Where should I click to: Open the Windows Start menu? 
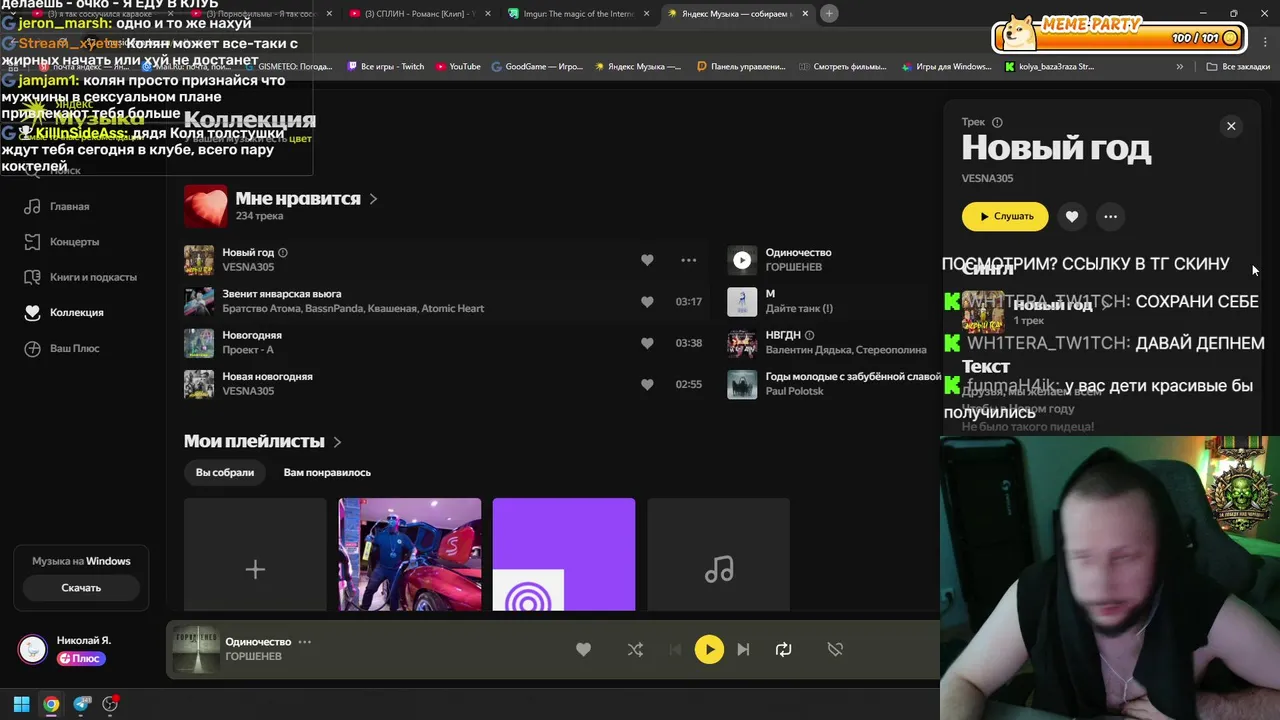[x=21, y=704]
